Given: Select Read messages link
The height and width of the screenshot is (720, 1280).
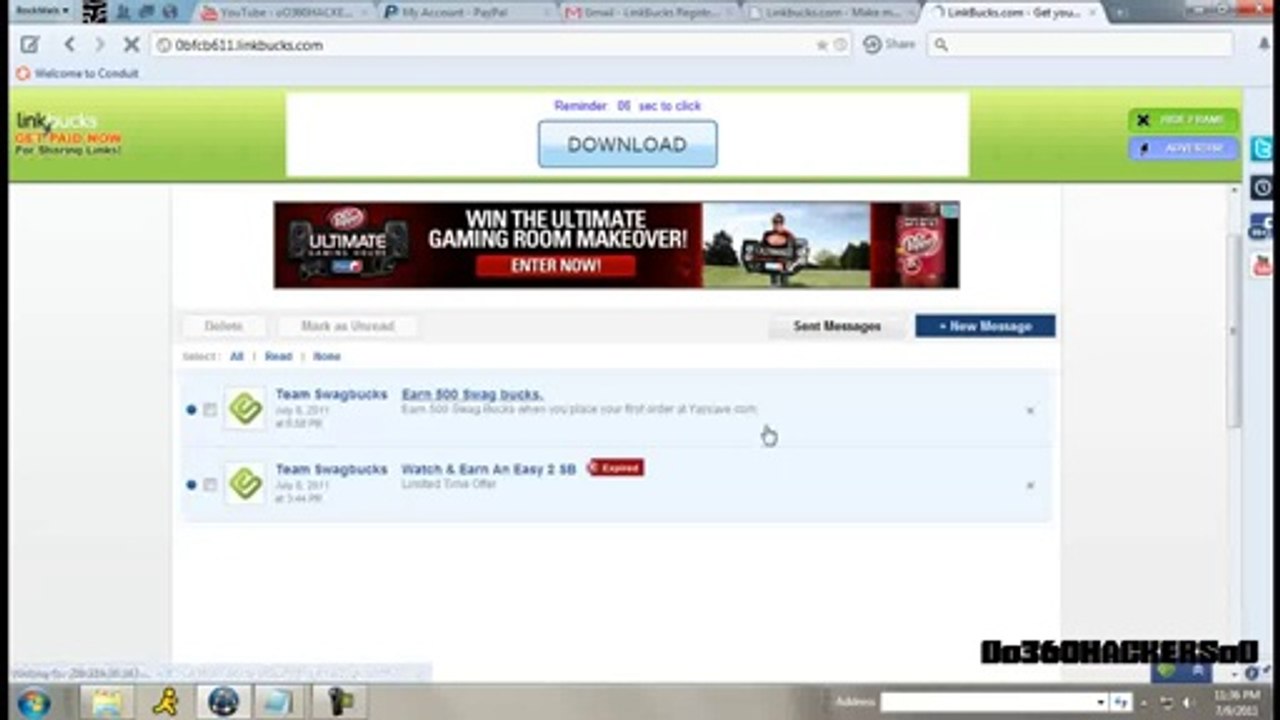Looking at the screenshot, I should click(x=278, y=356).
